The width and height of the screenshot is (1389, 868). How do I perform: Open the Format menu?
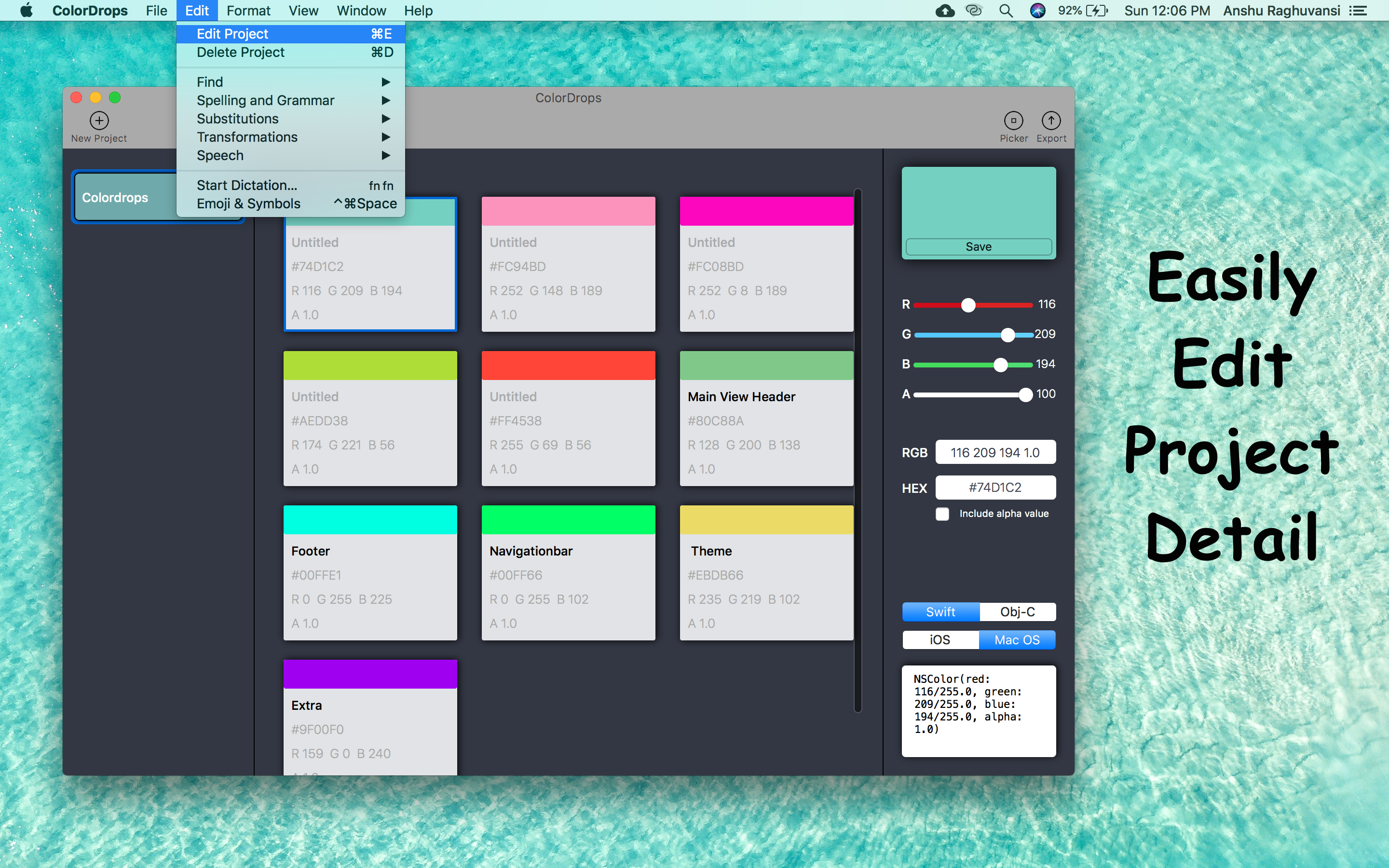click(x=248, y=10)
